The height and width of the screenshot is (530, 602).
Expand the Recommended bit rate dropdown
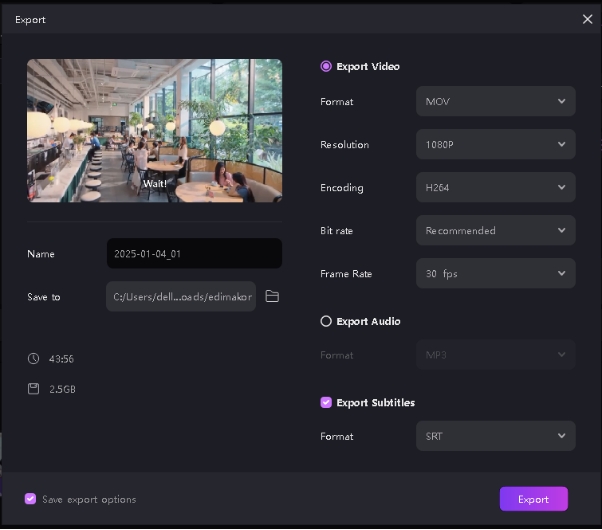[495, 231]
